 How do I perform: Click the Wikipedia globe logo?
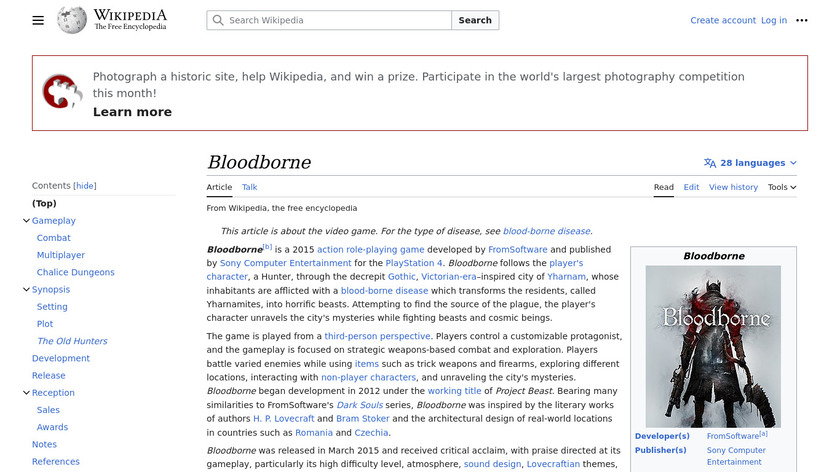72,20
